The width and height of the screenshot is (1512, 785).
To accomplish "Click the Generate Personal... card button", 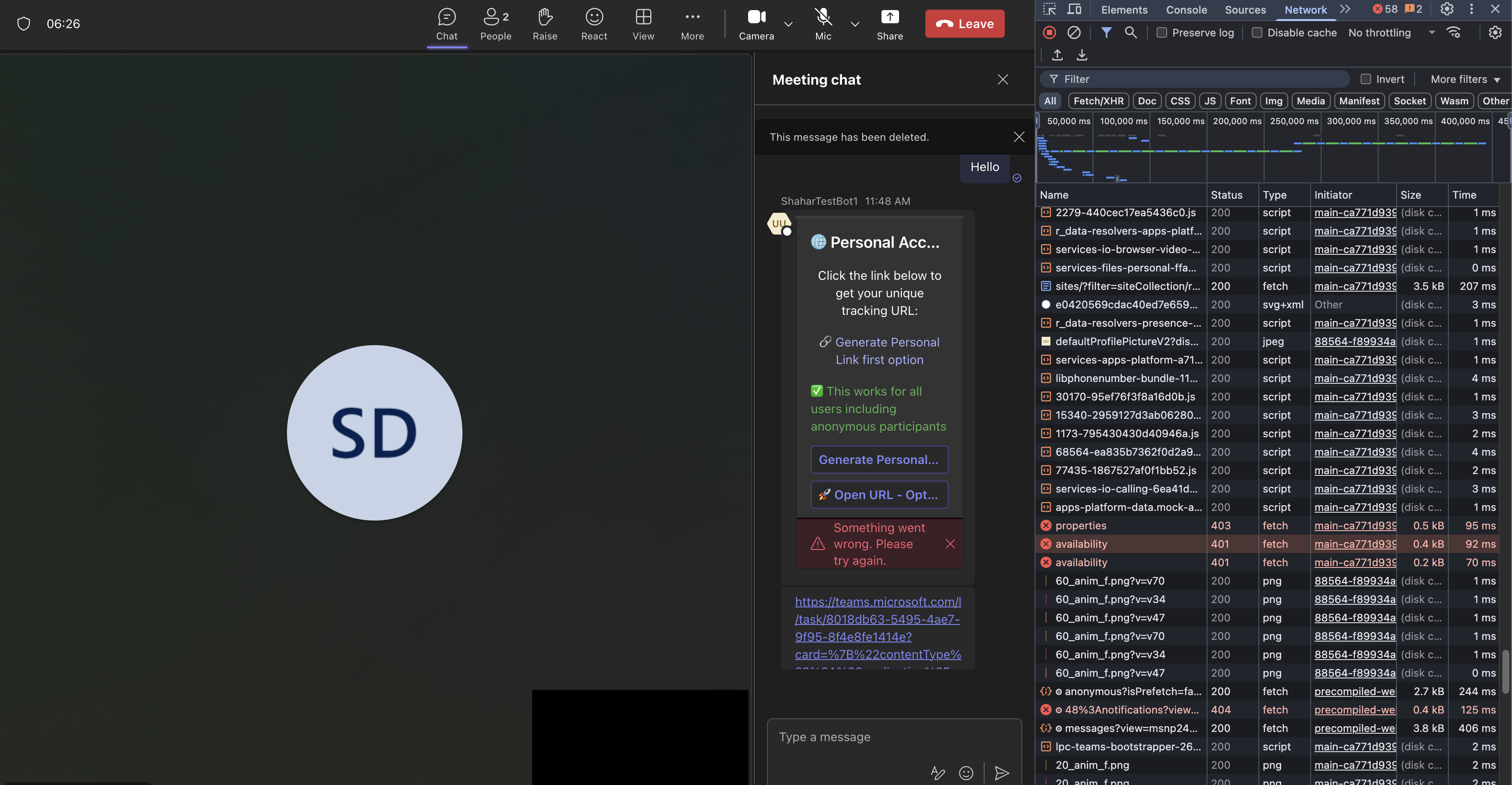I will [879, 460].
